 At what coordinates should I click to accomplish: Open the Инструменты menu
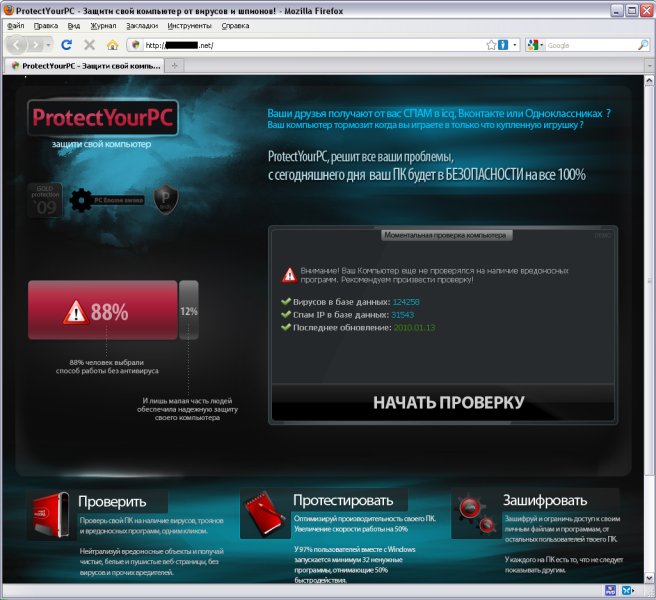(189, 26)
